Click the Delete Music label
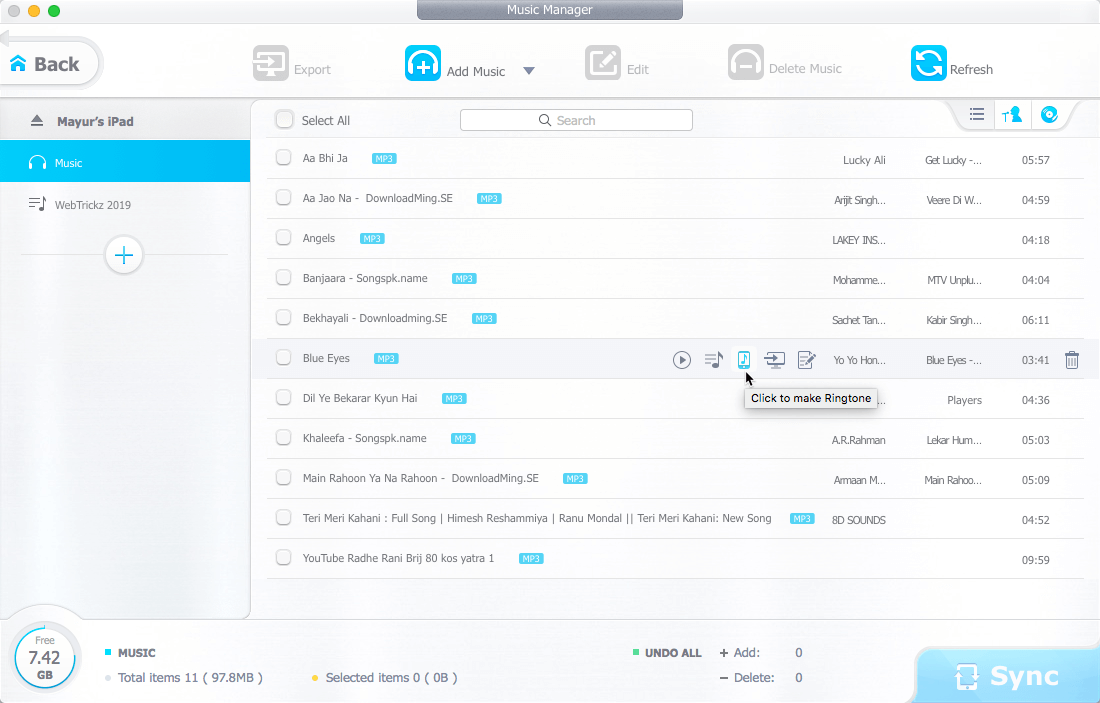This screenshot has width=1100, height=703. click(x=805, y=68)
